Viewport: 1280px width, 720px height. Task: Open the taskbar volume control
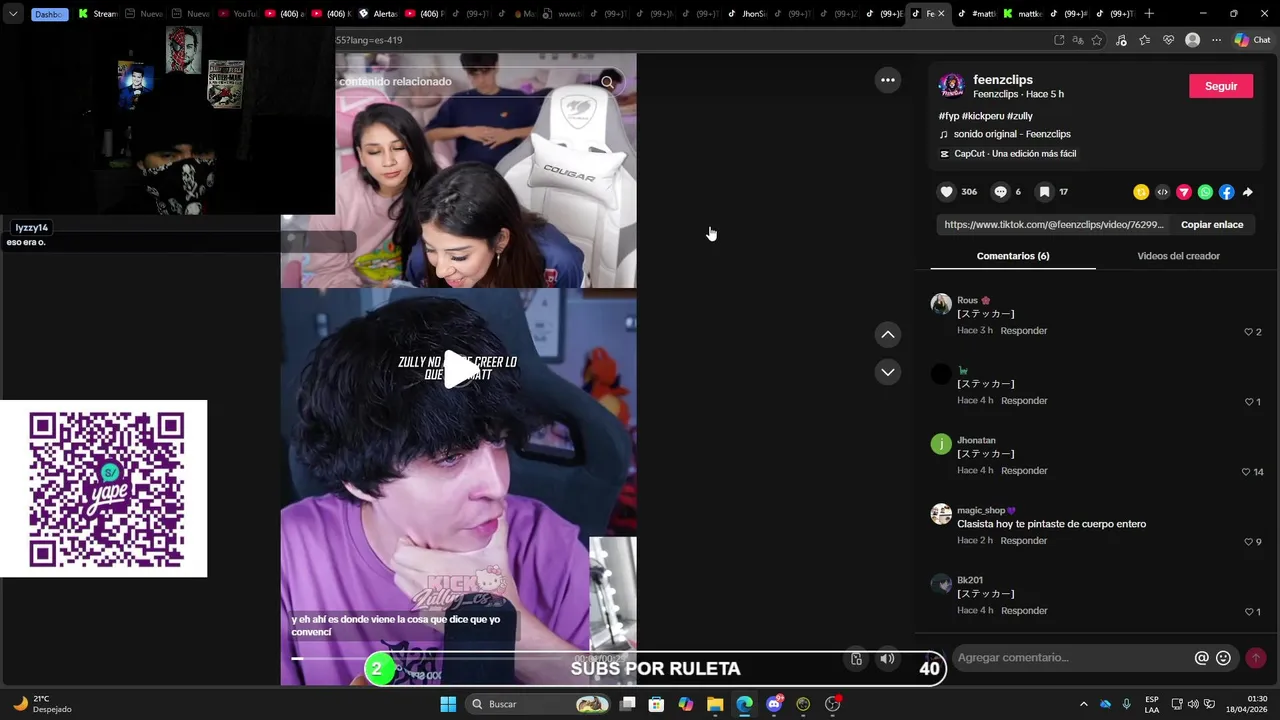point(1193,704)
